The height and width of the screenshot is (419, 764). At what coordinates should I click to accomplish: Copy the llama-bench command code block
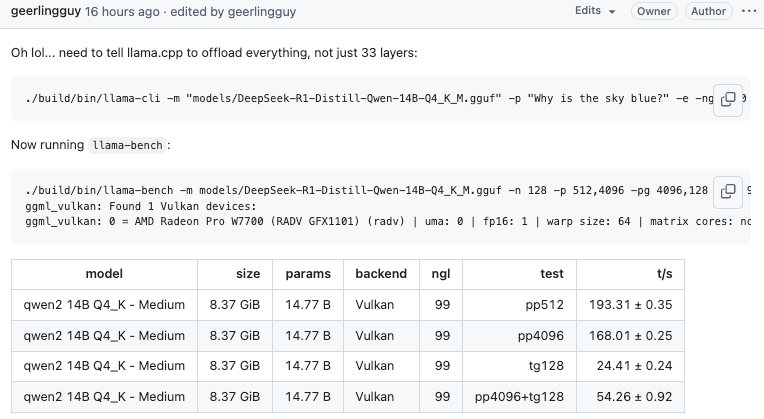(727, 191)
